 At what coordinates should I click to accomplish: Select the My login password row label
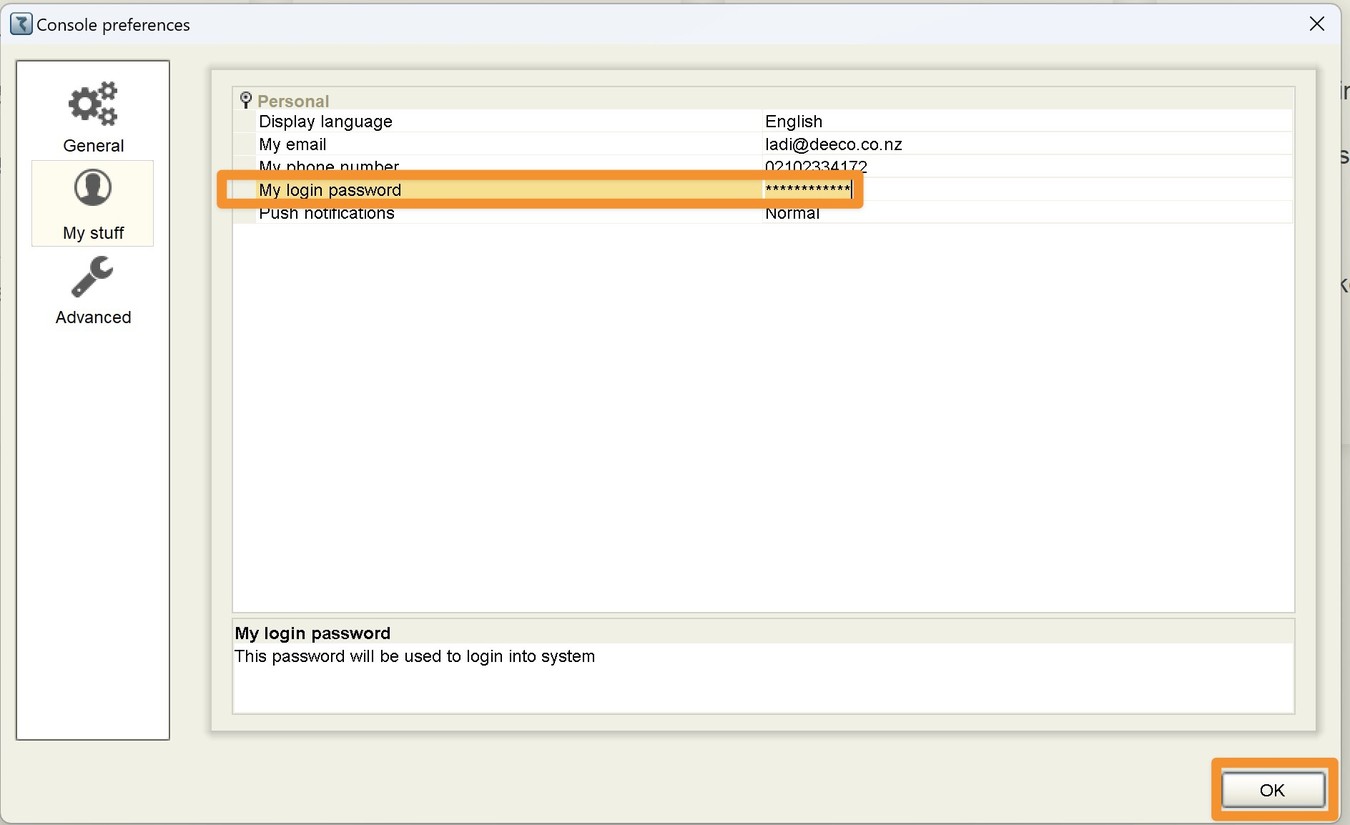[x=330, y=190]
